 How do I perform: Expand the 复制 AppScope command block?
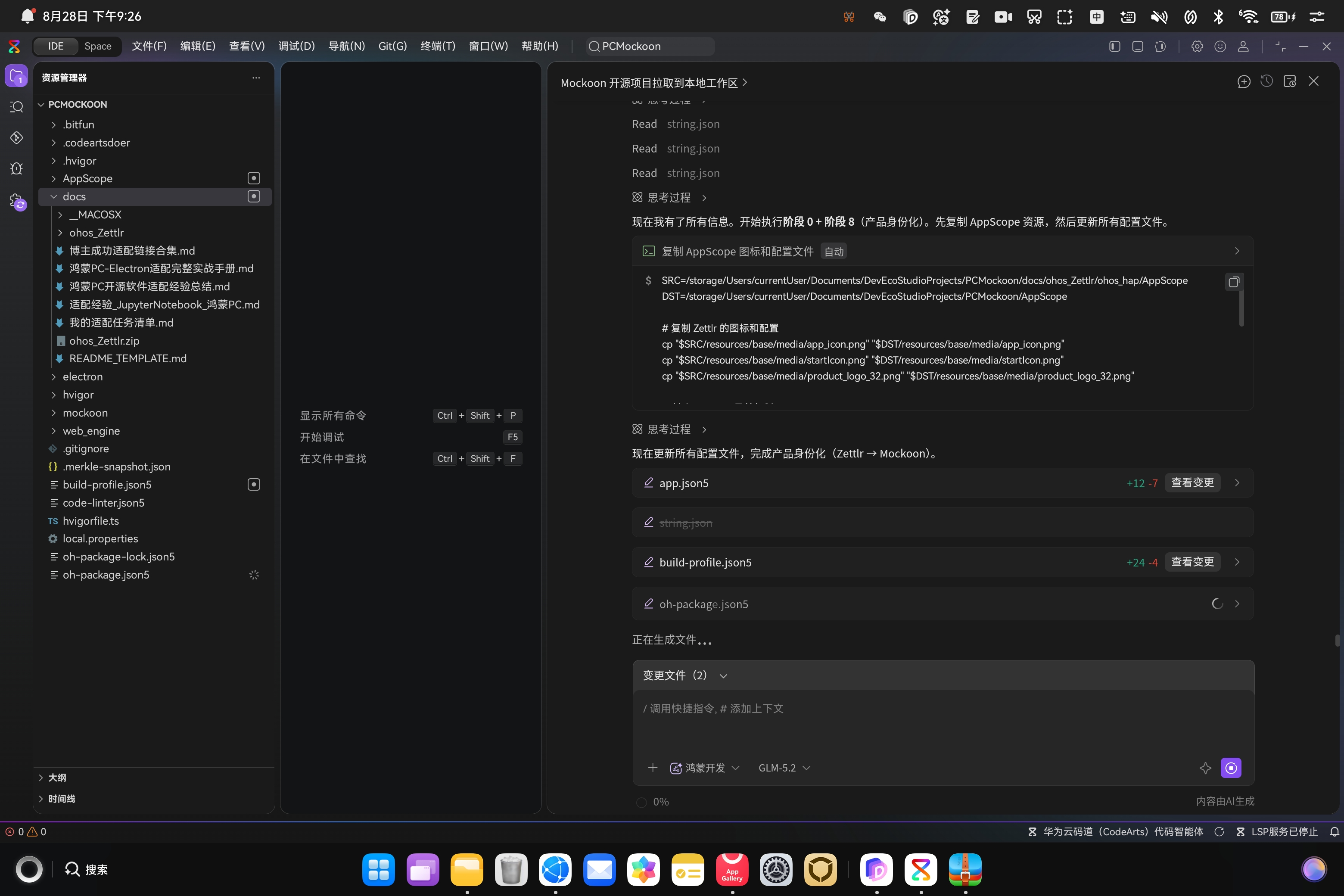pos(1237,252)
